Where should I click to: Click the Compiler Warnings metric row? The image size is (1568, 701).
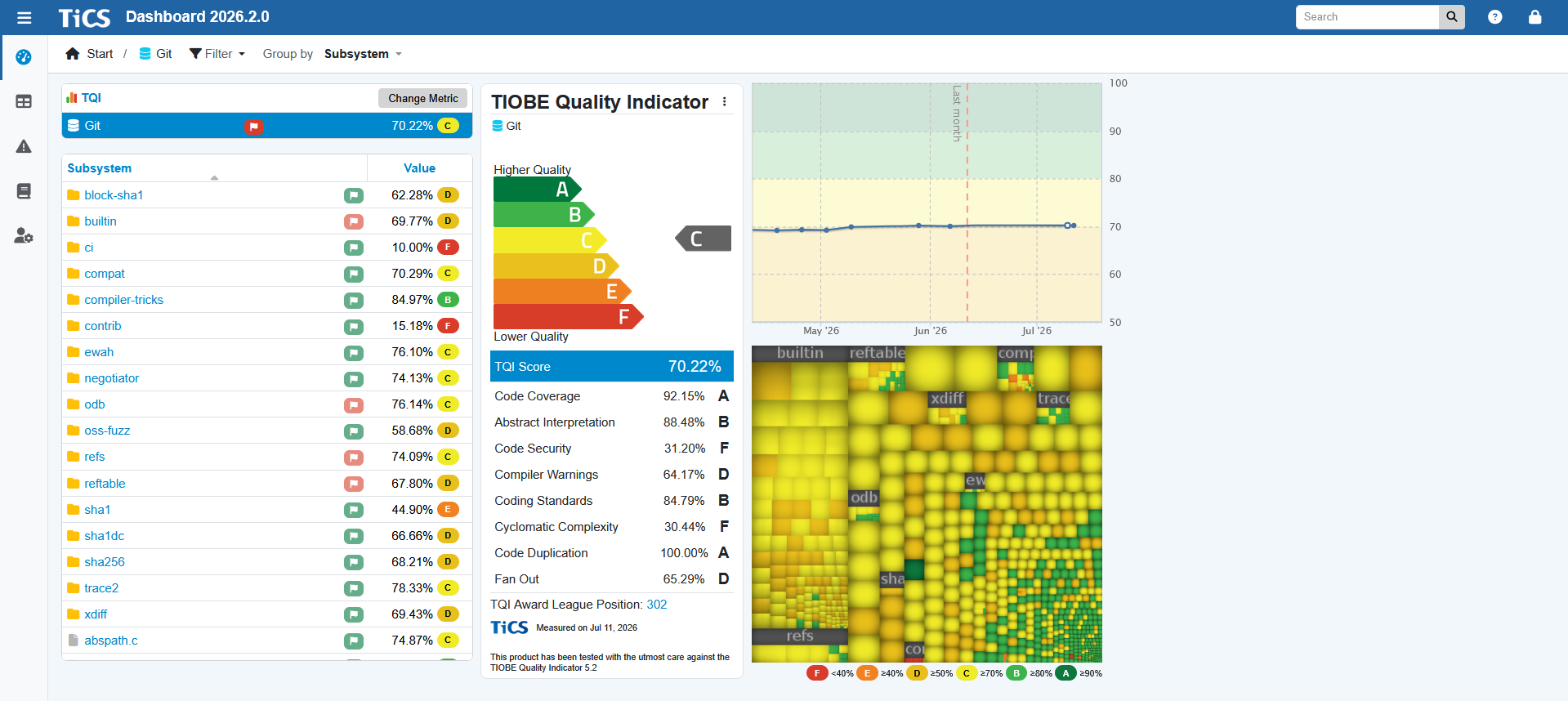coord(612,475)
